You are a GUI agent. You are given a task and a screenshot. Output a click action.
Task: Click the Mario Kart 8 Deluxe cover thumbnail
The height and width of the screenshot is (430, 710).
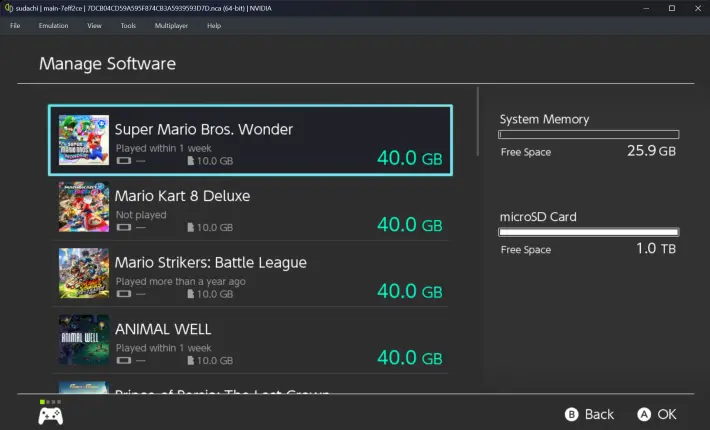pyautogui.click(x=84, y=206)
